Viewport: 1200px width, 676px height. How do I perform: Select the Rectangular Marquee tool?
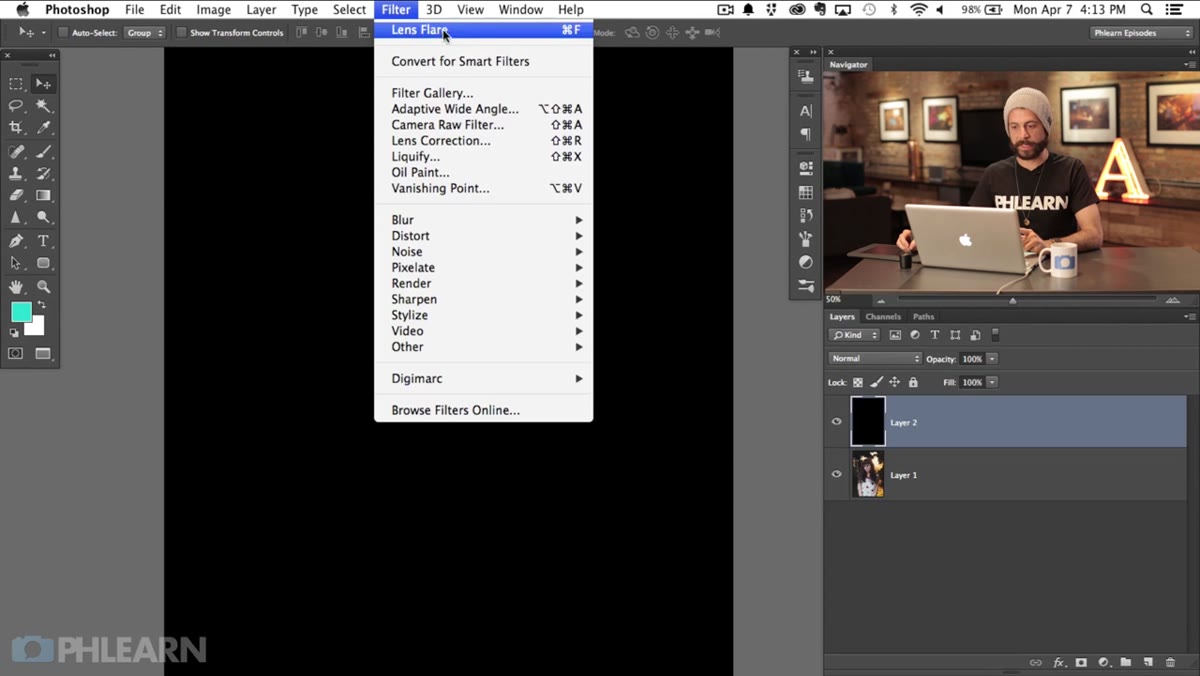point(16,84)
